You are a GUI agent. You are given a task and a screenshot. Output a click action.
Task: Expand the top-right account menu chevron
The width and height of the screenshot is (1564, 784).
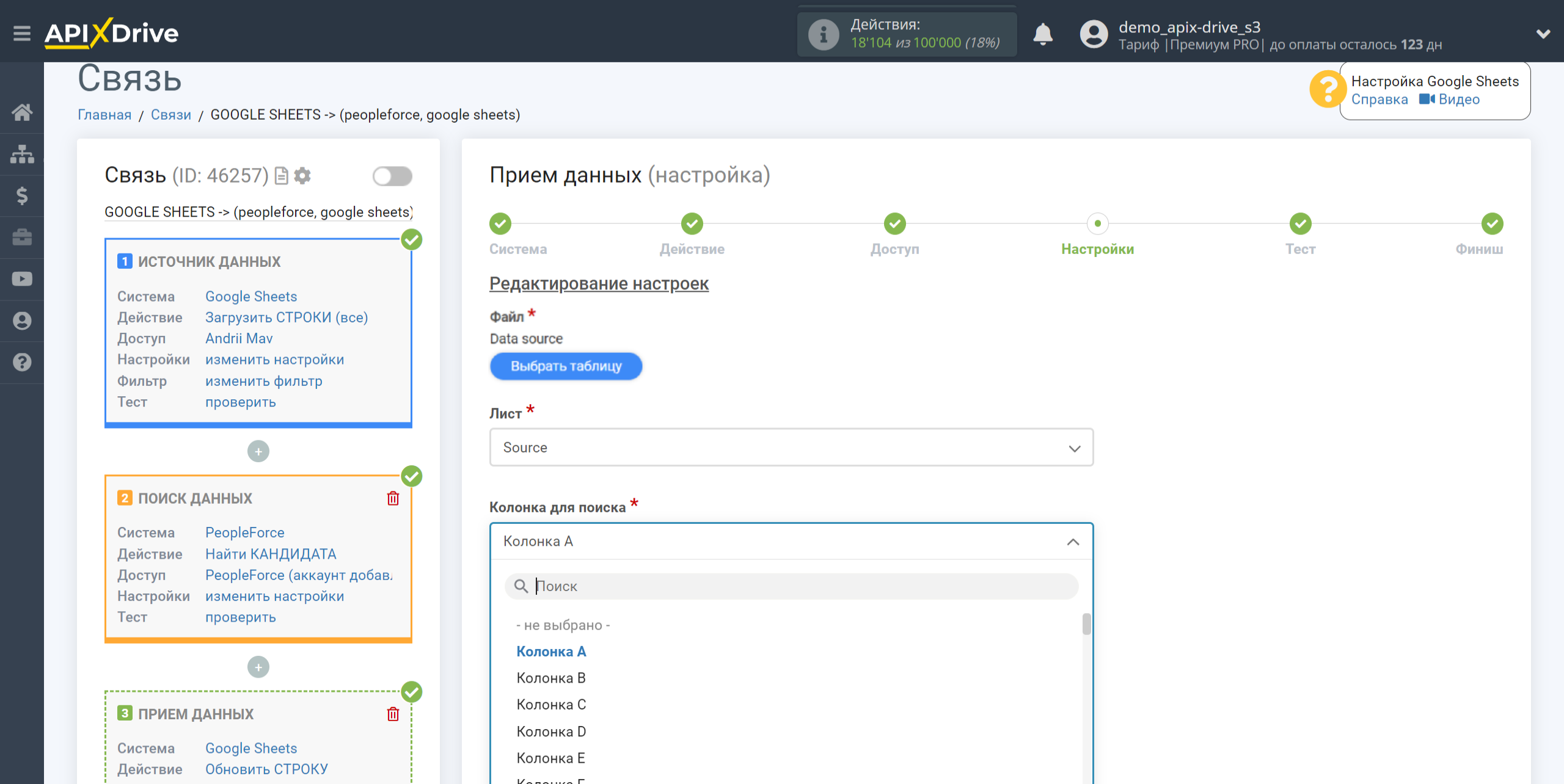1544,33
